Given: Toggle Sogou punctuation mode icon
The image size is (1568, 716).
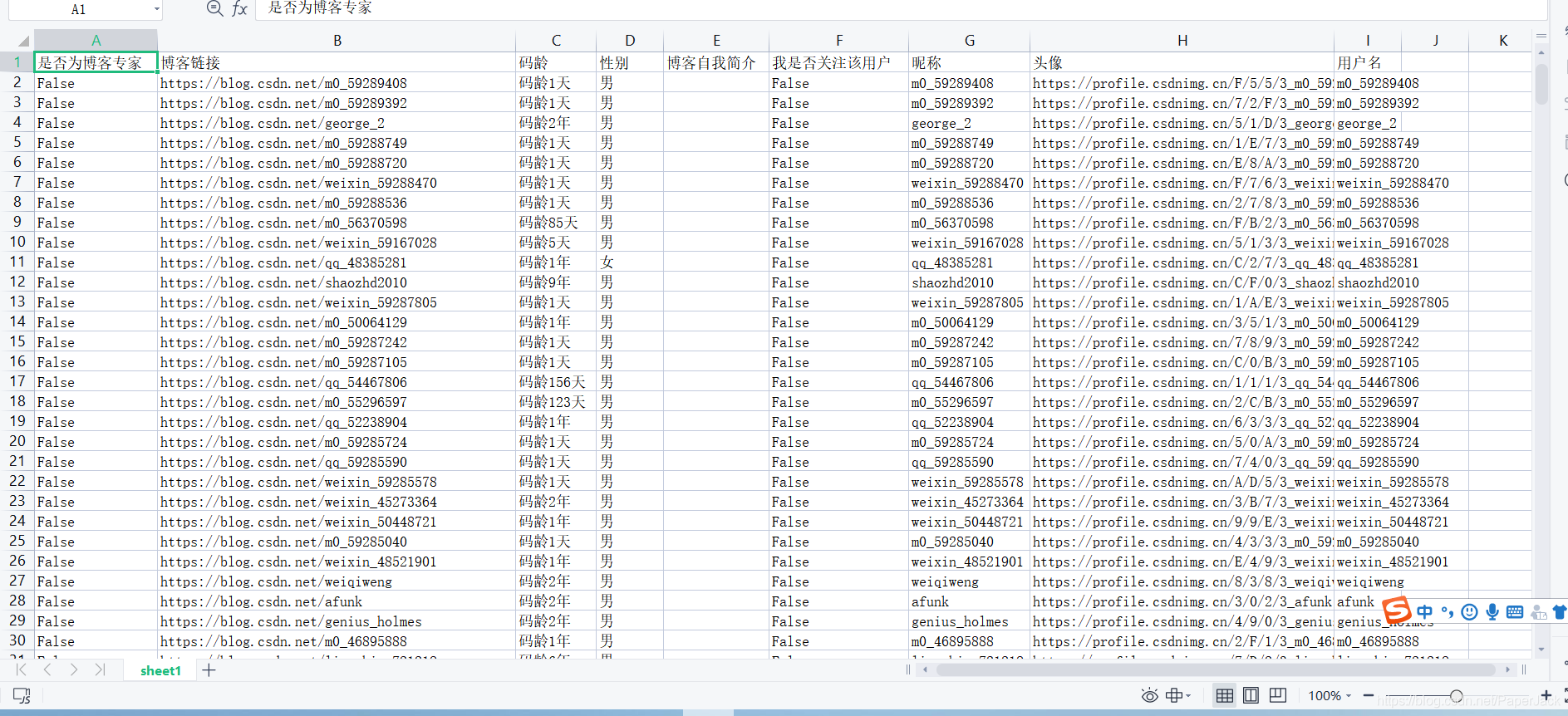Looking at the screenshot, I should pyautogui.click(x=1448, y=612).
